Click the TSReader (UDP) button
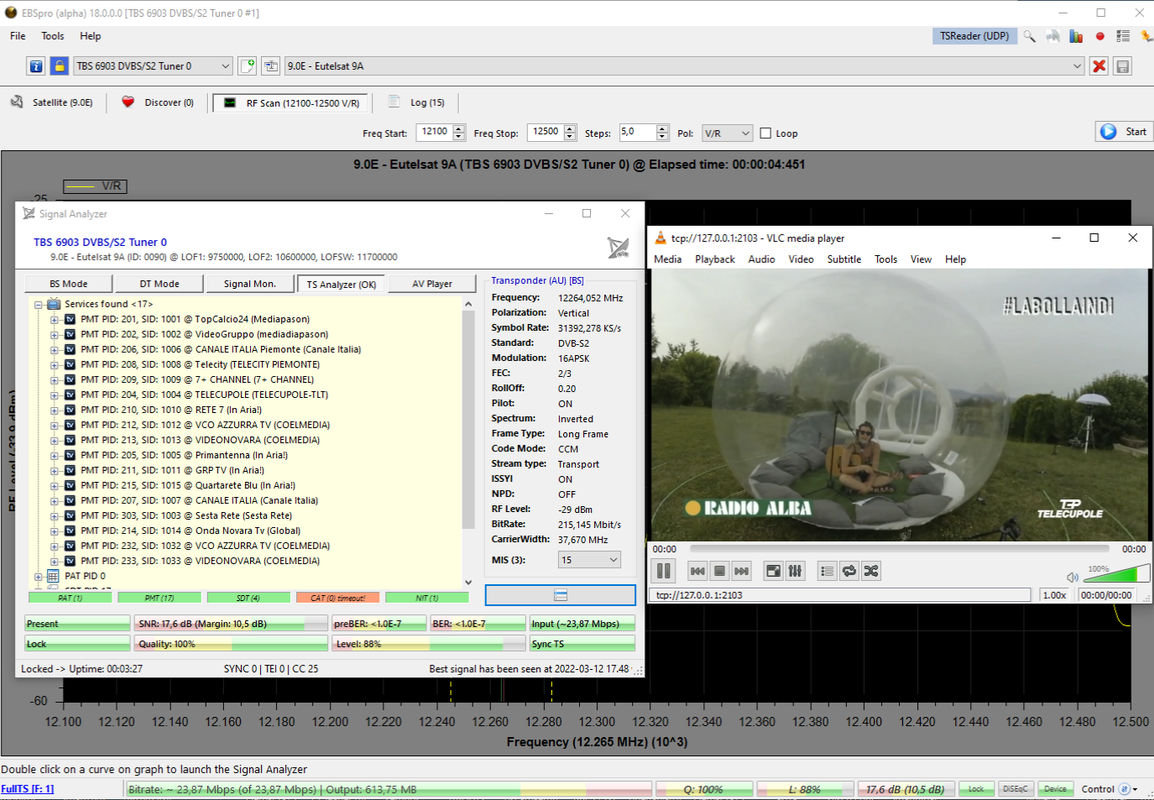Screen dimensions: 1154x800 974,36
